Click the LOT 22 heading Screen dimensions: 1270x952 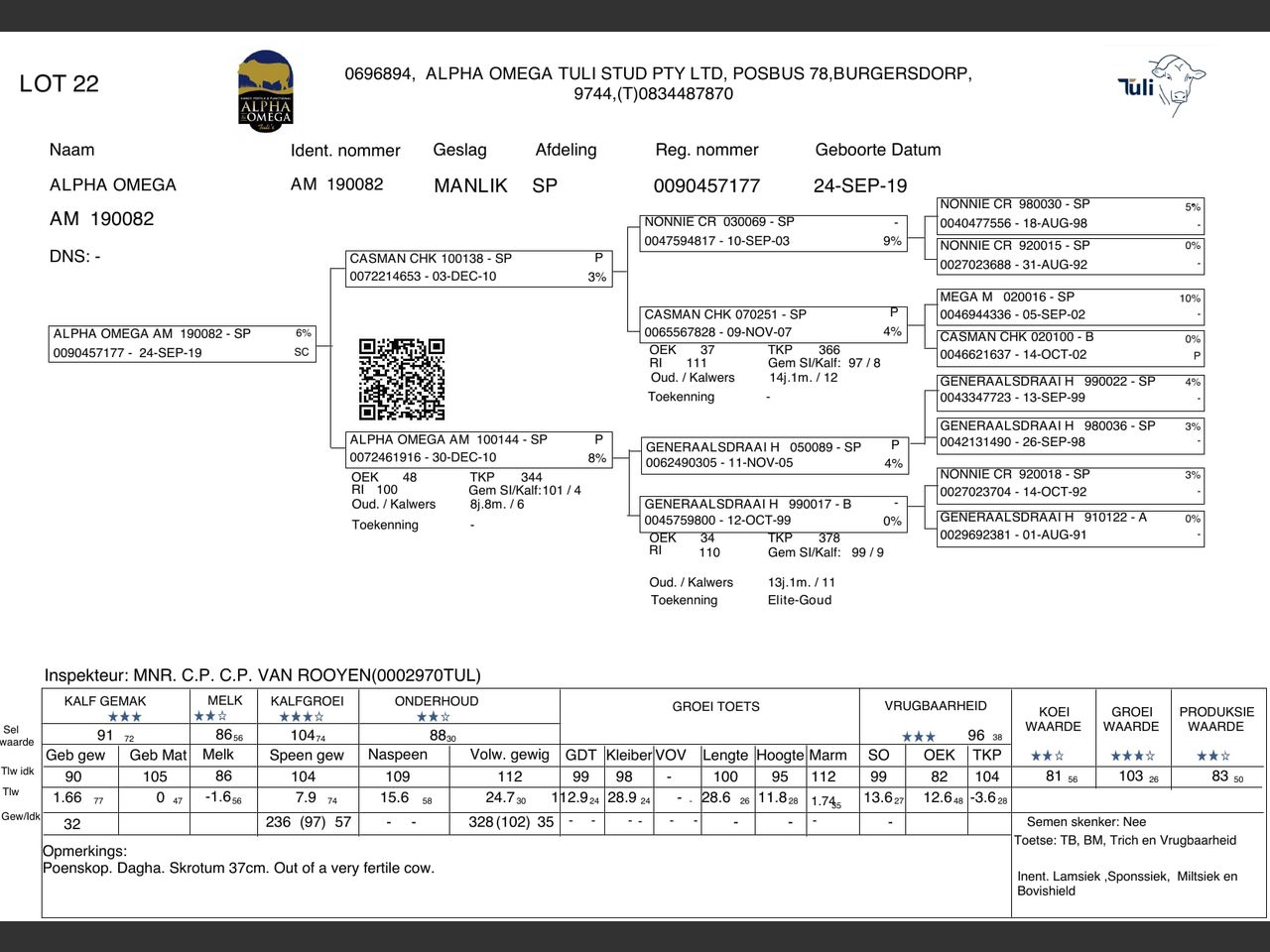pos(60,84)
